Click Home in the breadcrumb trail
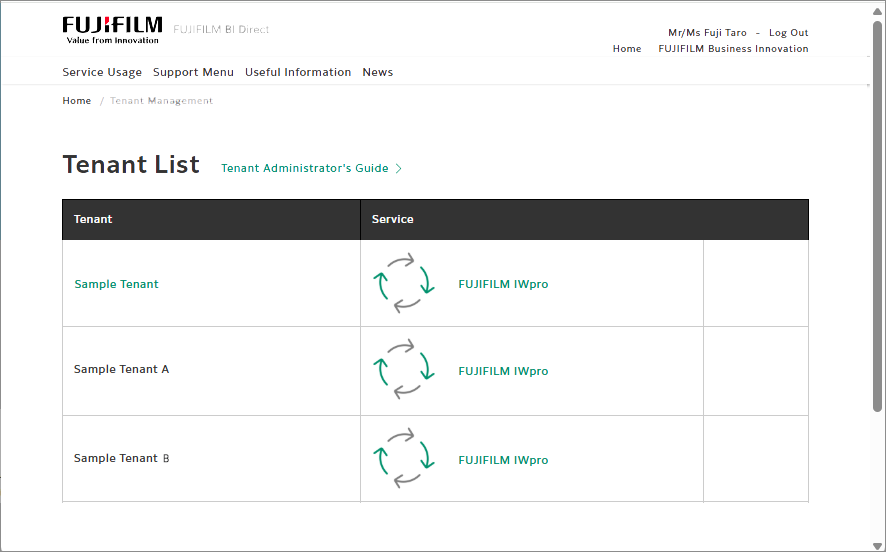 point(76,101)
